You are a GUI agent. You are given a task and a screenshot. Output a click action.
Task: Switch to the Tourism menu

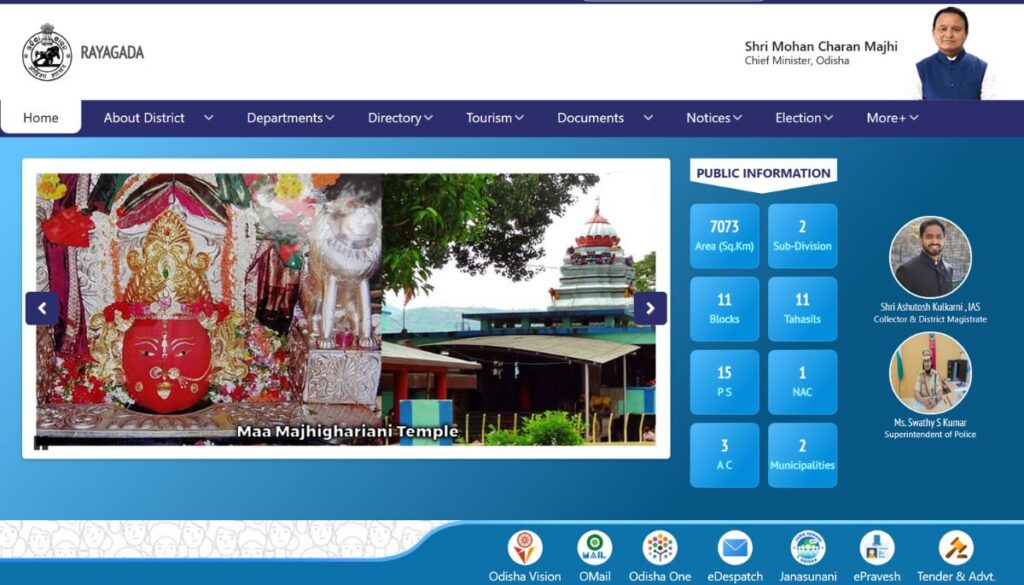coord(492,117)
